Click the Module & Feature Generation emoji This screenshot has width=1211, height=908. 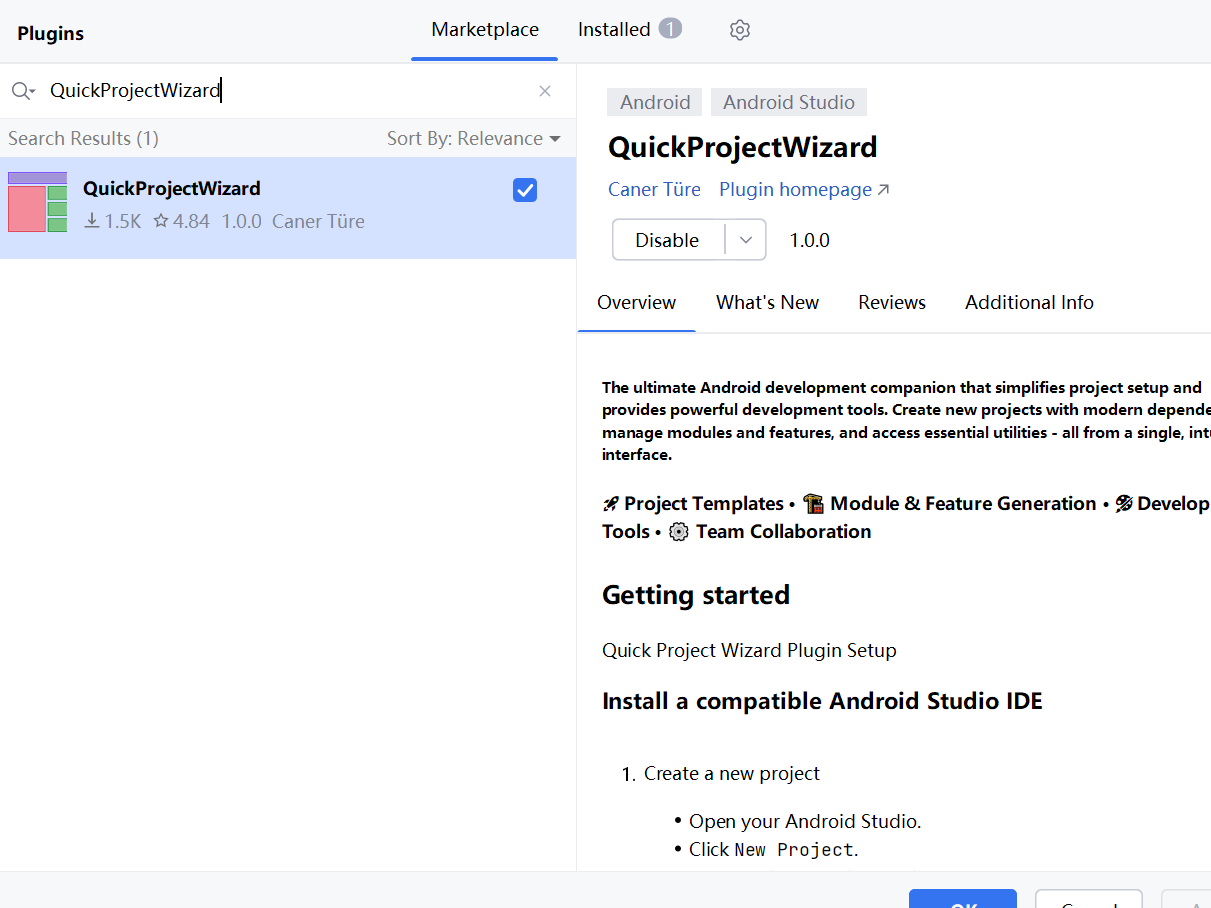[x=813, y=504]
